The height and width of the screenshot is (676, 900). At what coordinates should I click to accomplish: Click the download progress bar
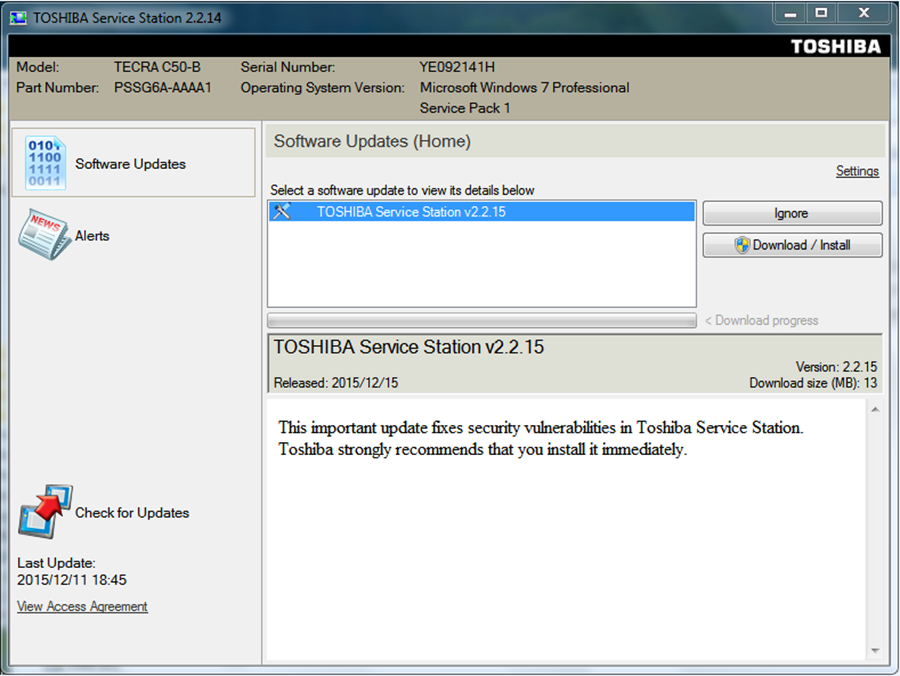481,321
